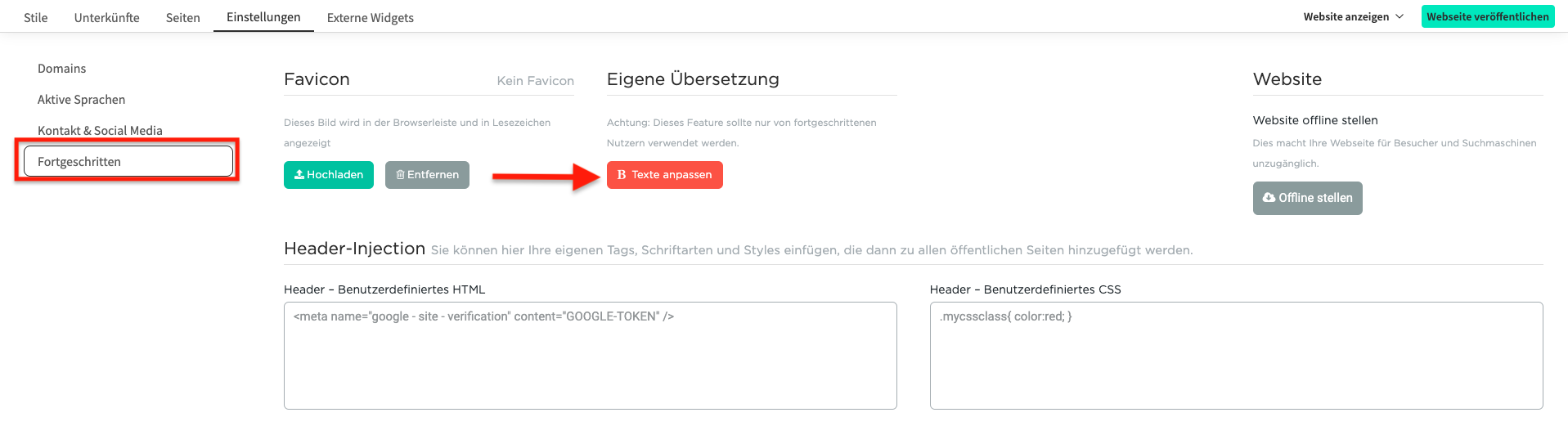The height and width of the screenshot is (426, 1568).
Task: Click the upload icon on Hochladen button
Action: pos(299,175)
